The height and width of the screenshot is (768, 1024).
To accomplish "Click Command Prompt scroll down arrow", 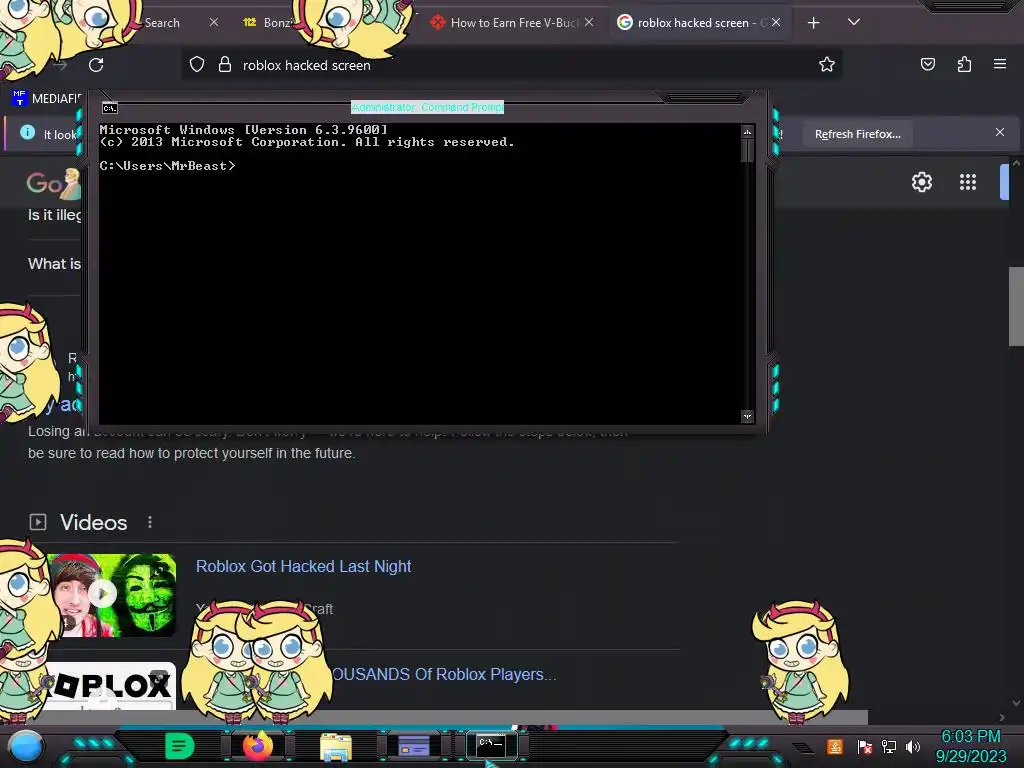I will [x=747, y=416].
